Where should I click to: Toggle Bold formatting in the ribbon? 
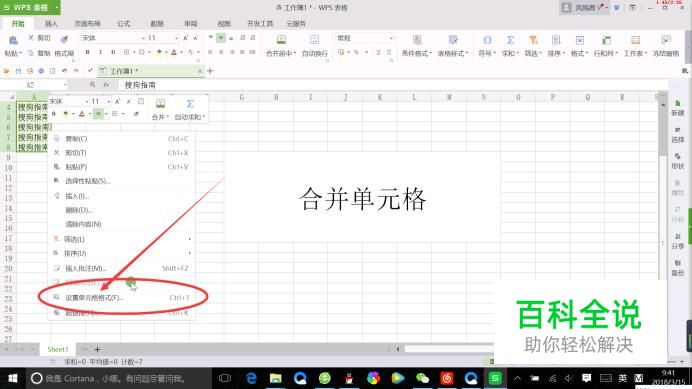(88, 52)
